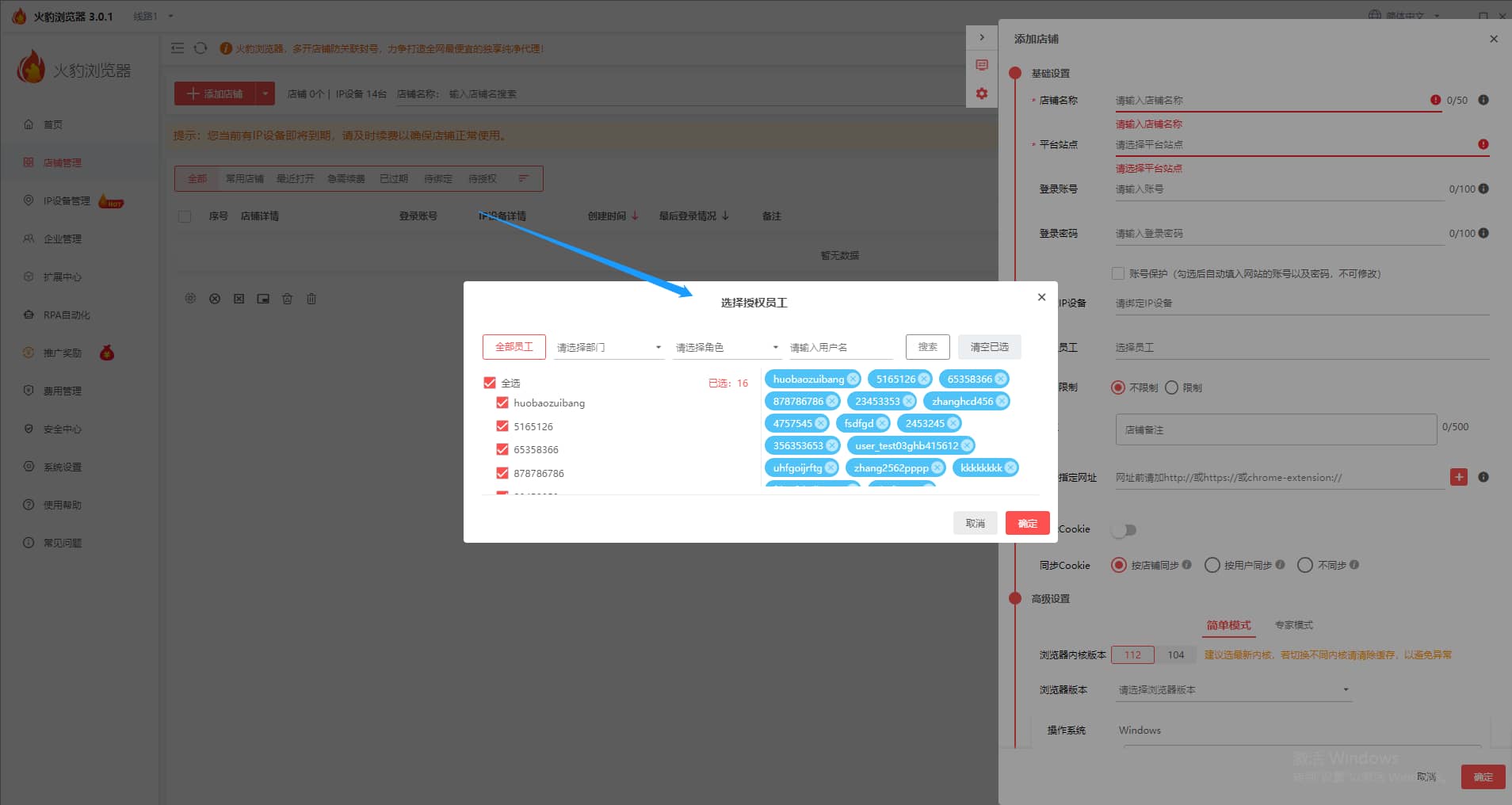The image size is (1512, 805).
Task: Uncheck employee 5165126 checkbox
Action: pyautogui.click(x=502, y=426)
